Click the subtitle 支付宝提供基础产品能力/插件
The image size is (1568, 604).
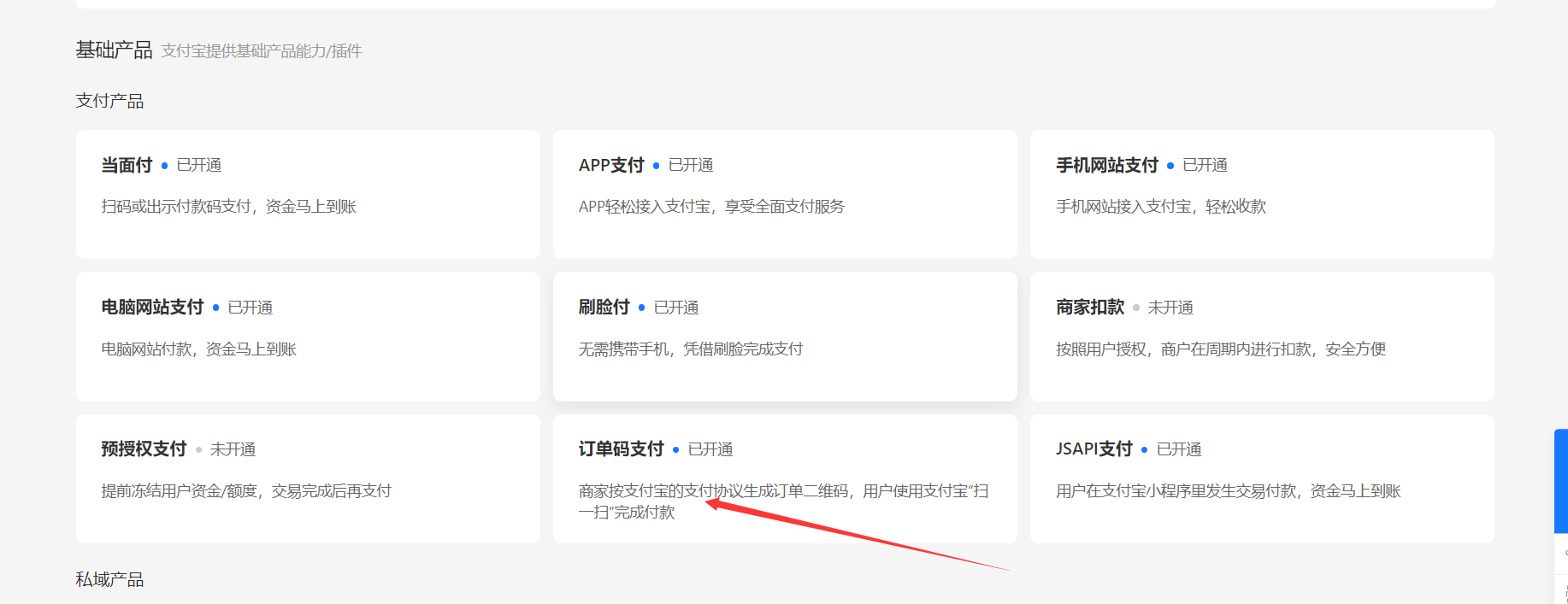point(262,51)
